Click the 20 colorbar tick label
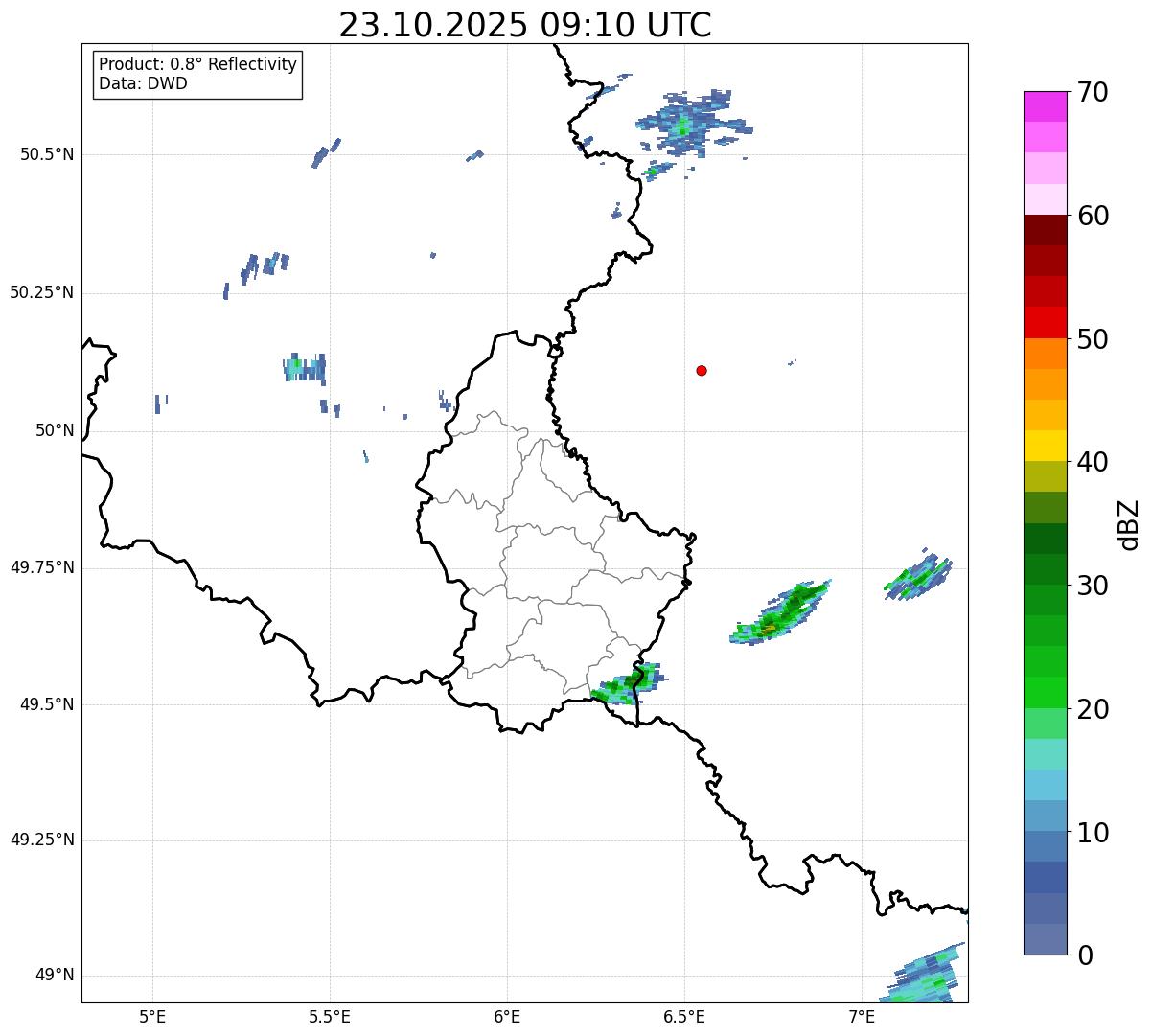 (1093, 709)
